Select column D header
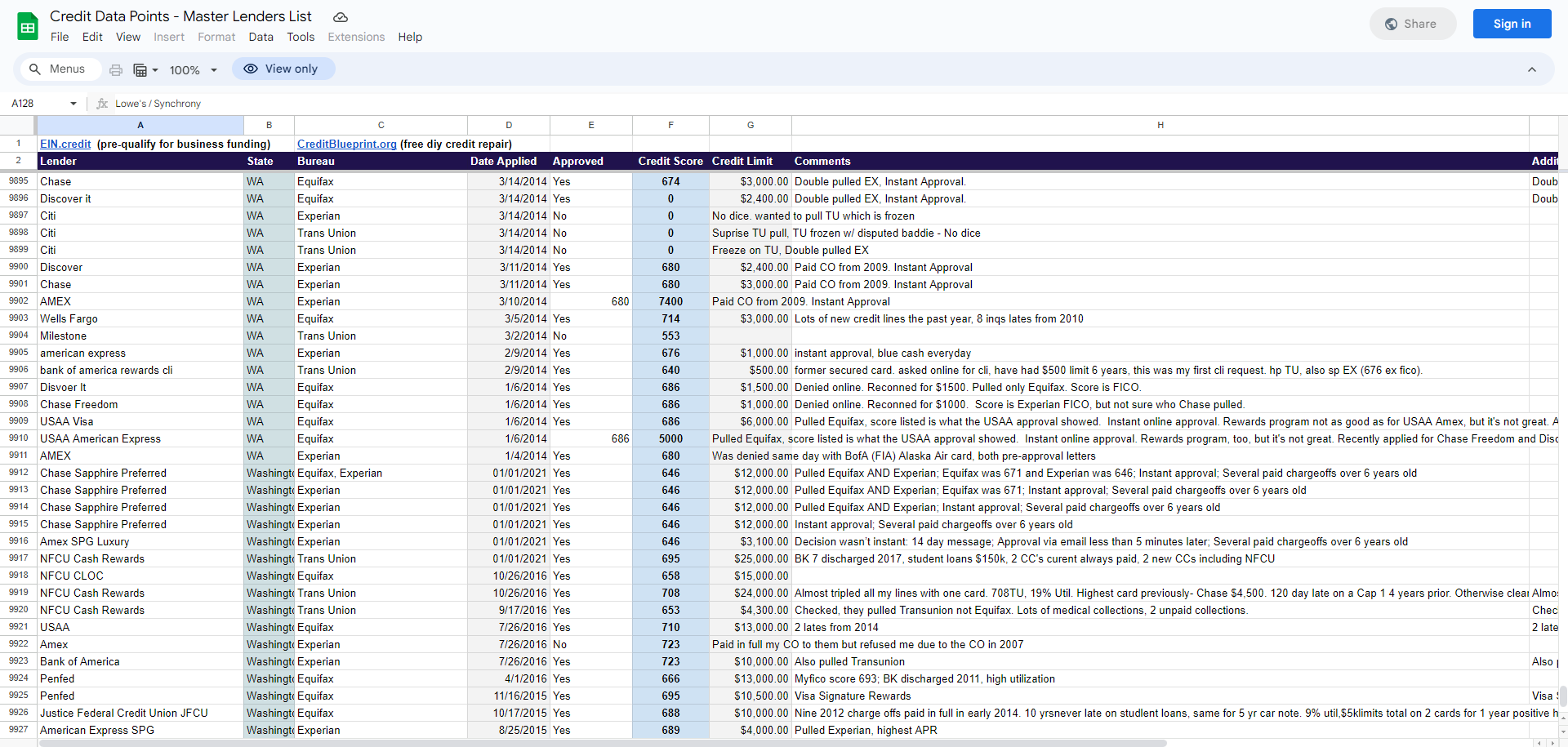1568x747 pixels. 509,125
